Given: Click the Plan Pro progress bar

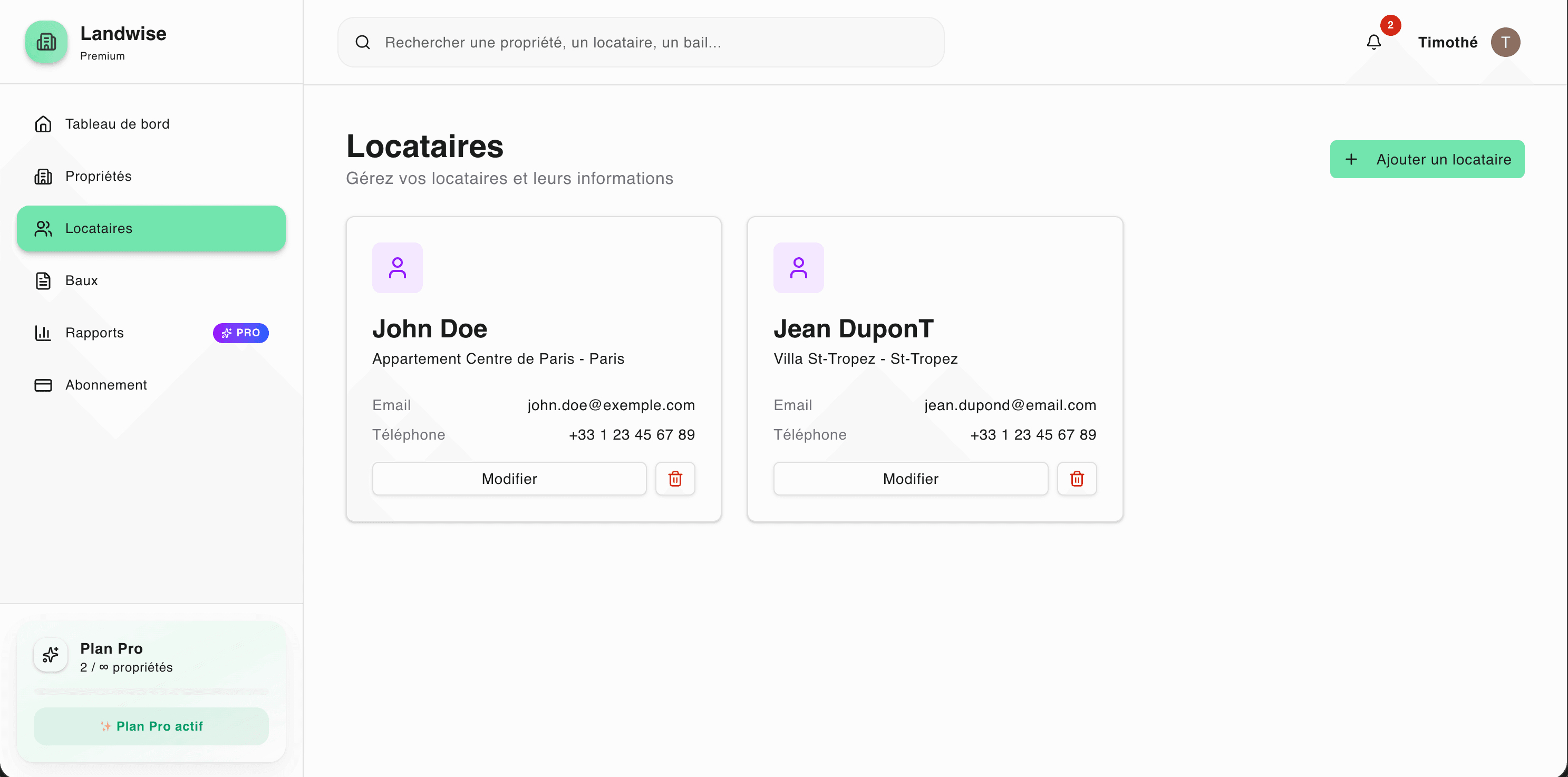Looking at the screenshot, I should click(151, 692).
